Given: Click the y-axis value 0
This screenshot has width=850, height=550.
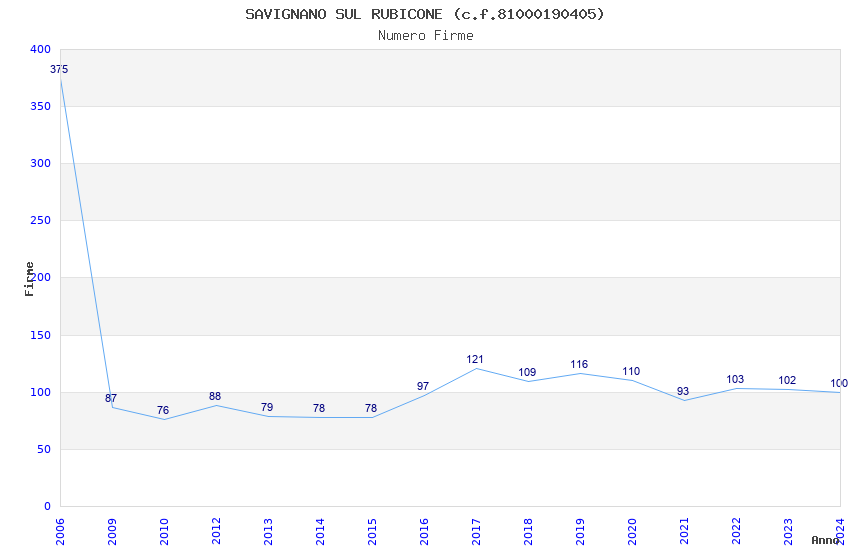Looking at the screenshot, I should click(48, 506).
